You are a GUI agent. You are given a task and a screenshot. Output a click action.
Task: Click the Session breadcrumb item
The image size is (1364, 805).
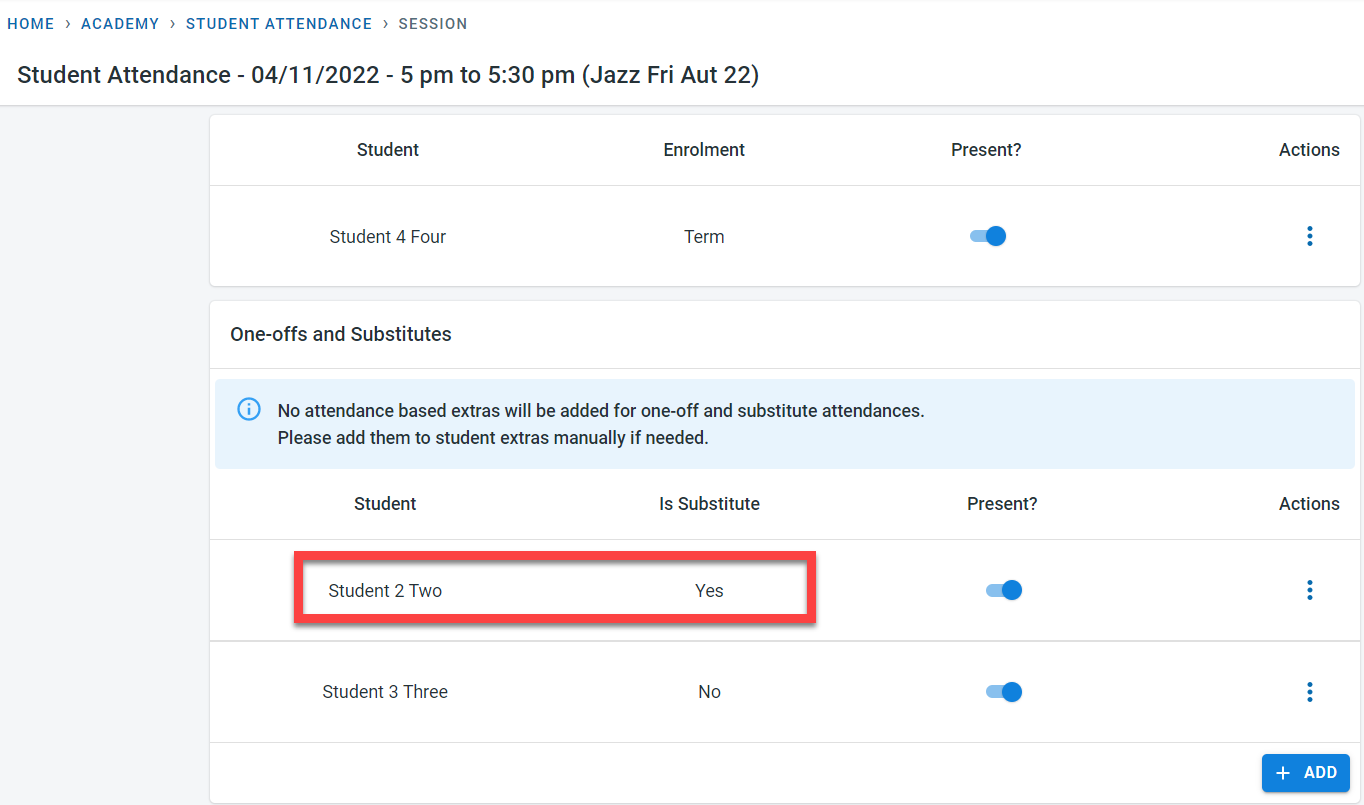pos(432,24)
